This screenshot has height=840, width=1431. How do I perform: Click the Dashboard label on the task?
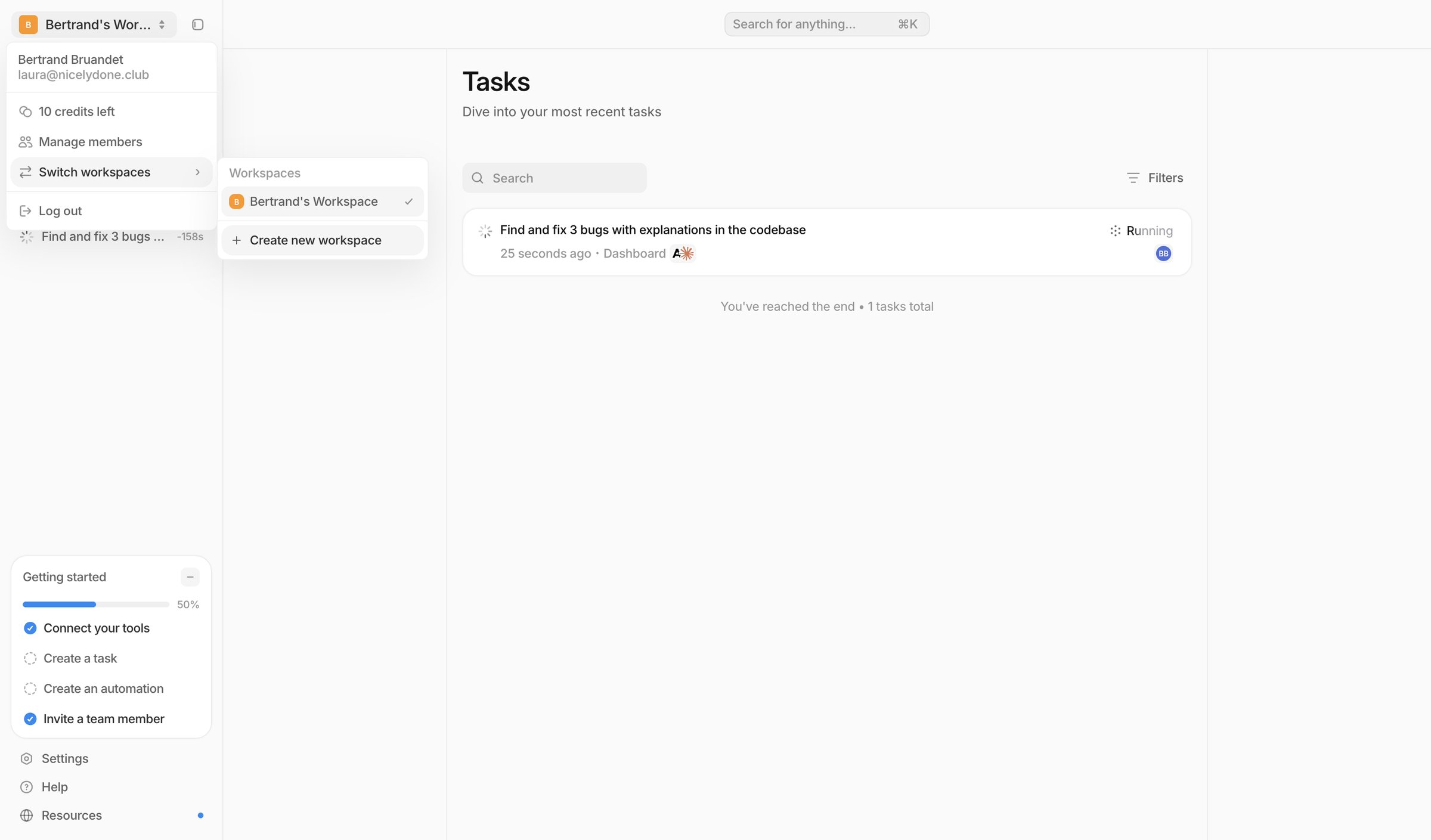pyautogui.click(x=634, y=253)
